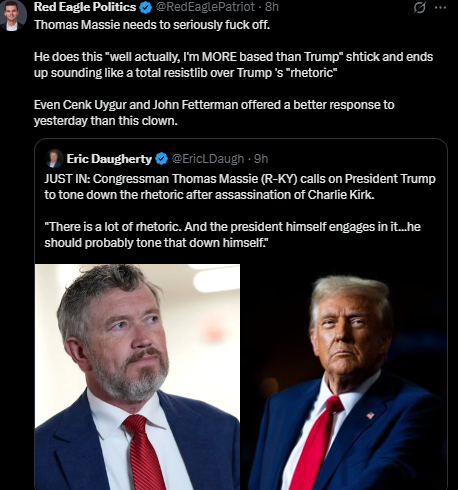Visit the @RedEaglePatriot handle
Screen dimensions: 458x490
point(205,7)
